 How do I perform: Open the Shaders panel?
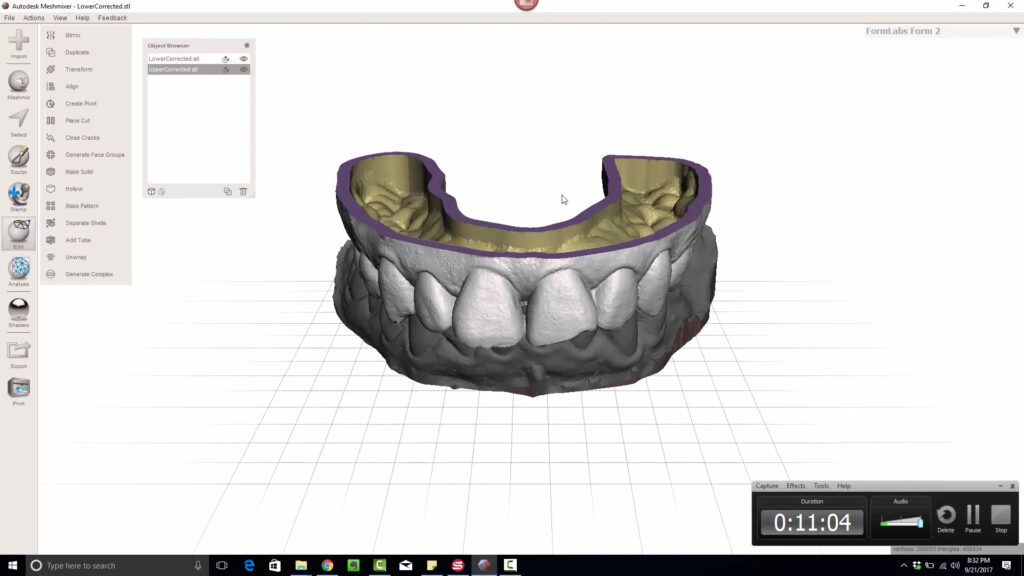(18, 313)
